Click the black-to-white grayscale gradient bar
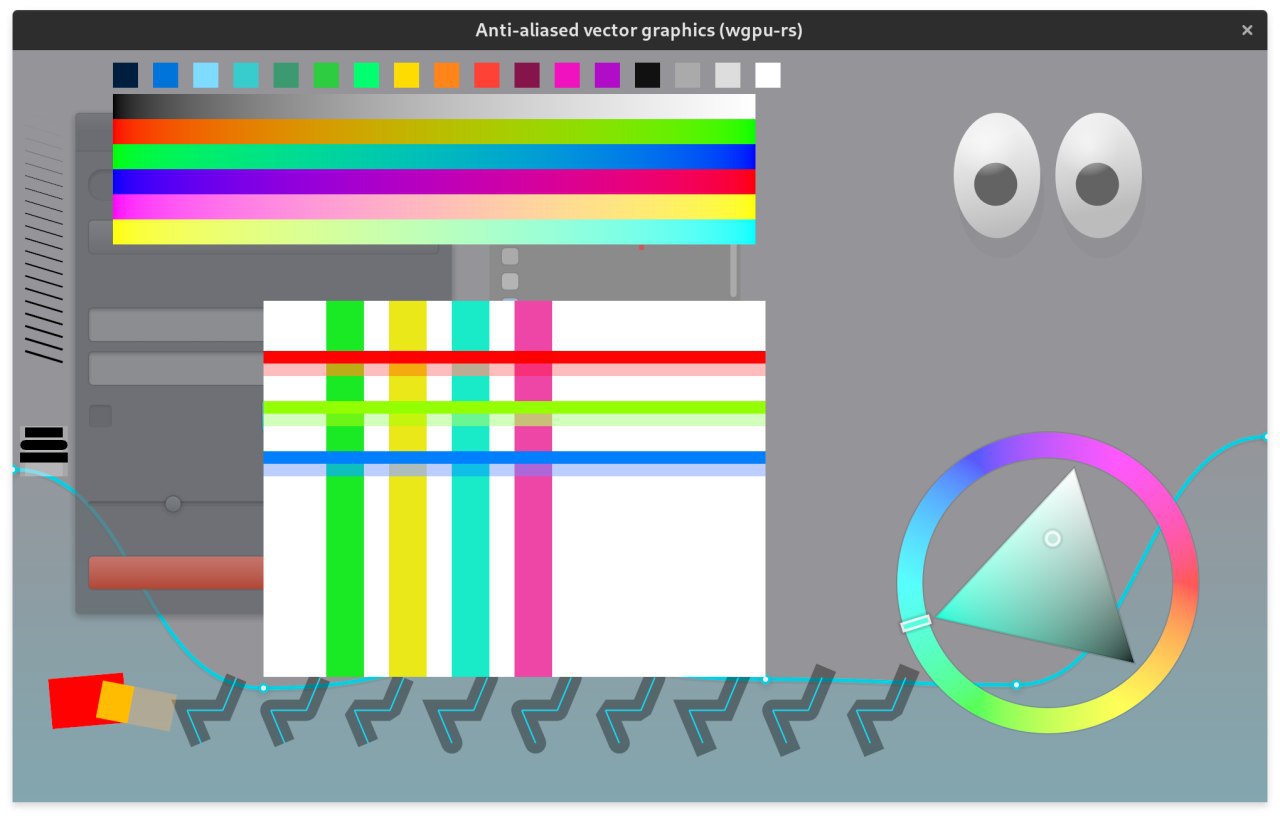This screenshot has width=1280, height=816. point(434,106)
